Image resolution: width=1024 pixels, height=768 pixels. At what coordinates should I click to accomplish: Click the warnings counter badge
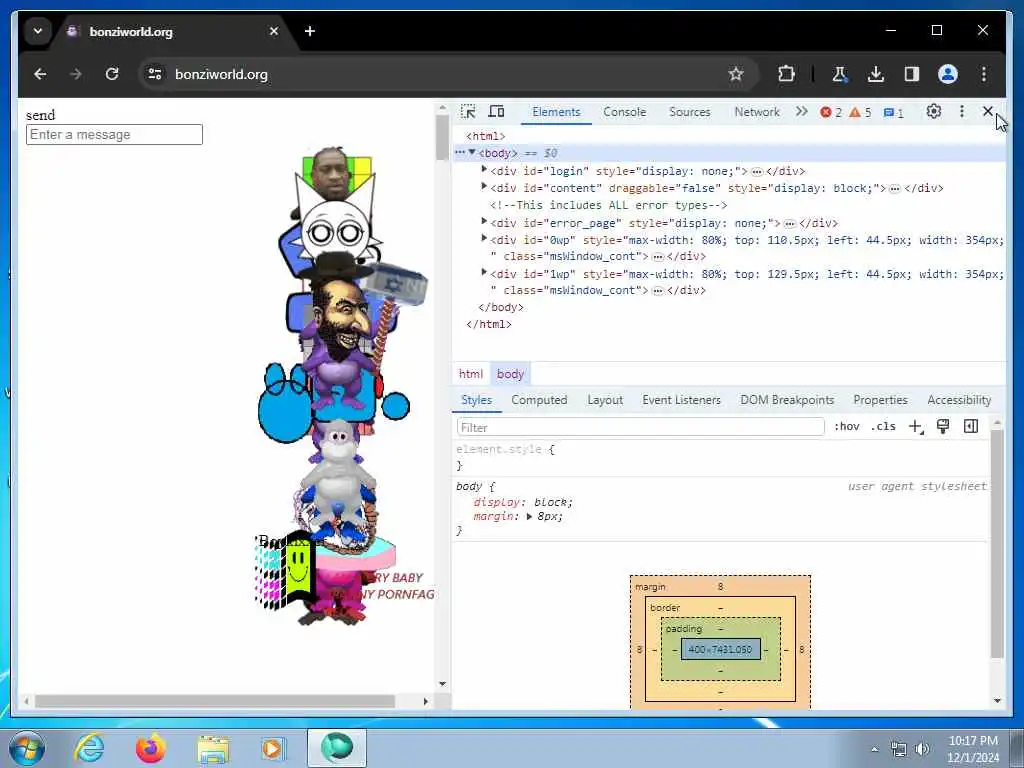point(860,112)
